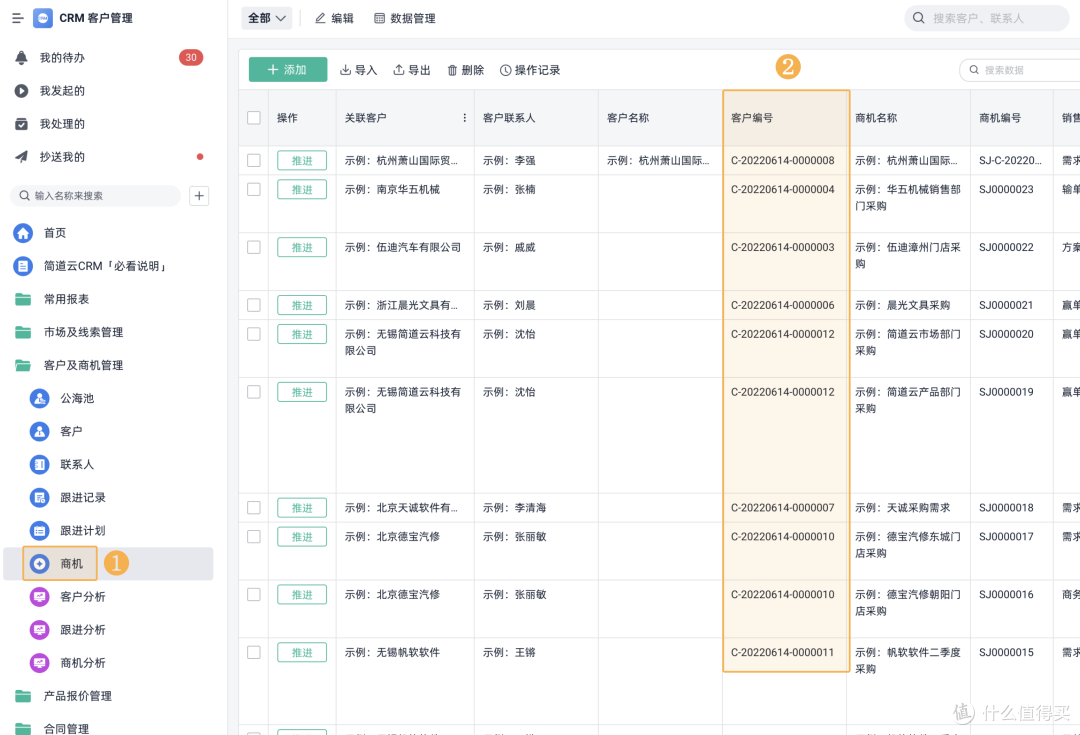Check the SJ0000020 row checkbox
This screenshot has width=1080, height=735.
point(253,334)
